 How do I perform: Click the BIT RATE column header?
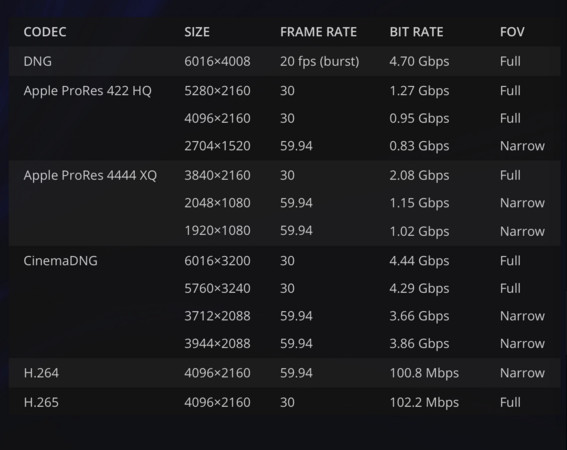416,32
